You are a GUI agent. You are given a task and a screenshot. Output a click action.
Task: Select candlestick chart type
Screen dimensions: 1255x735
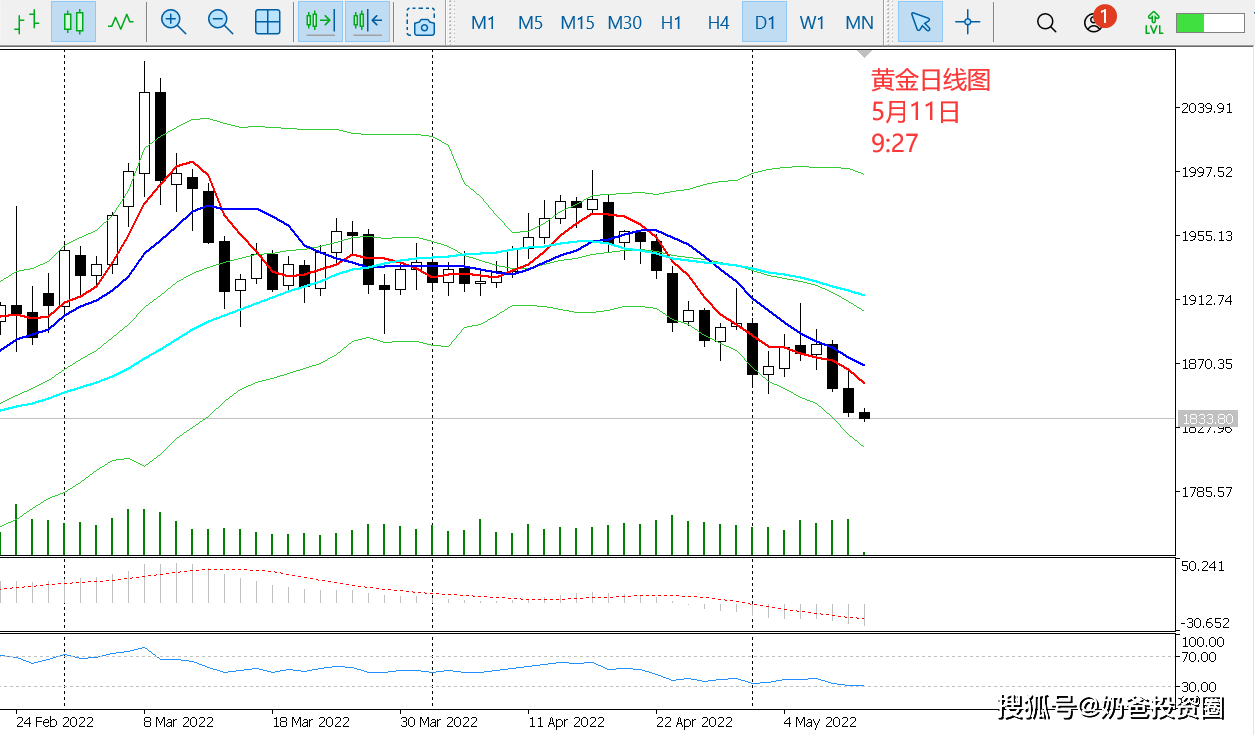(74, 22)
